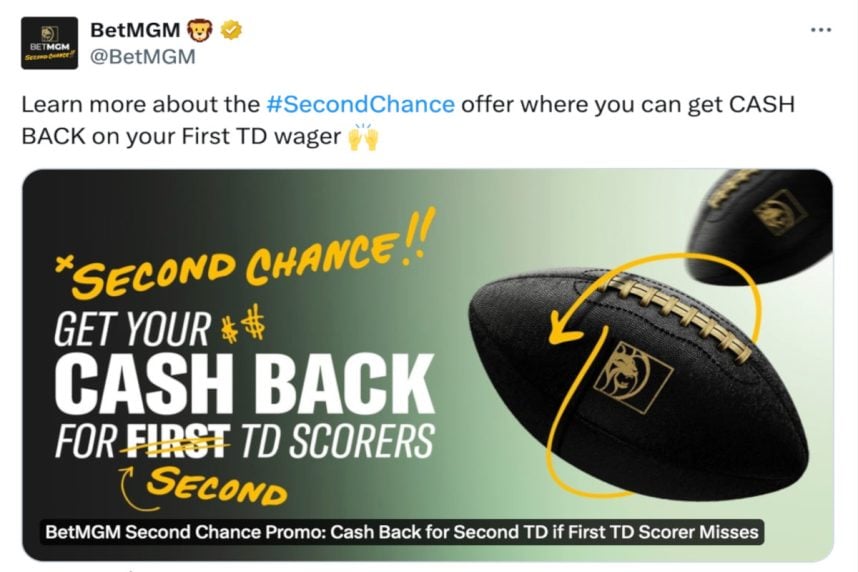858x572 pixels.
Task: Open the BetMGM display name profile link
Action: point(135,30)
